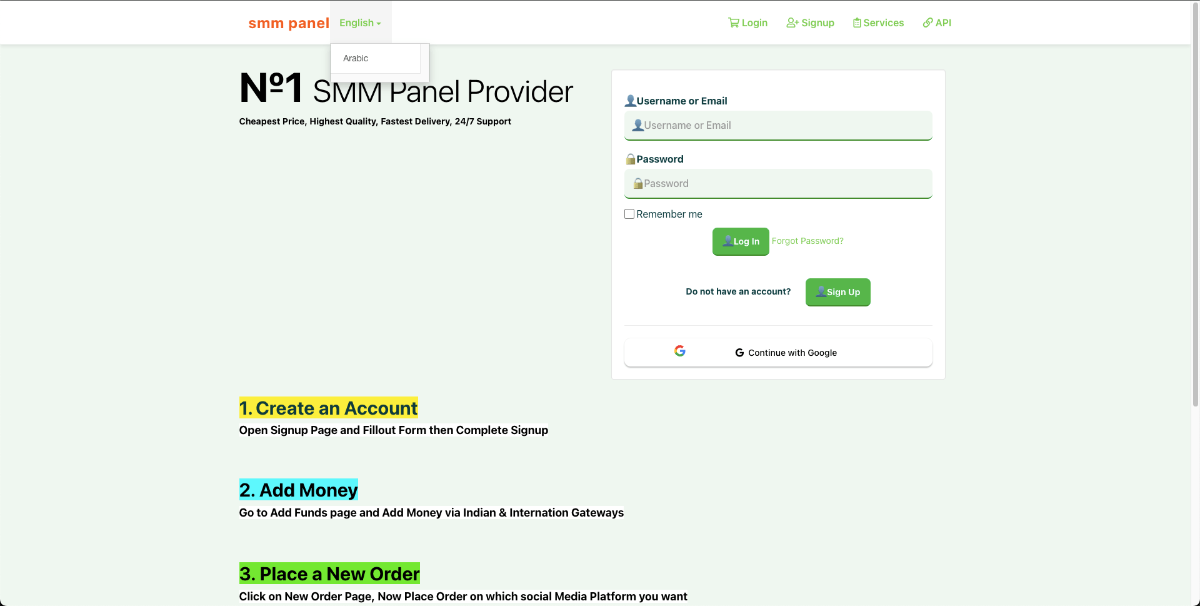Viewport: 1200px width, 606px height.
Task: Toggle the Remember me checkbox
Action: [629, 214]
